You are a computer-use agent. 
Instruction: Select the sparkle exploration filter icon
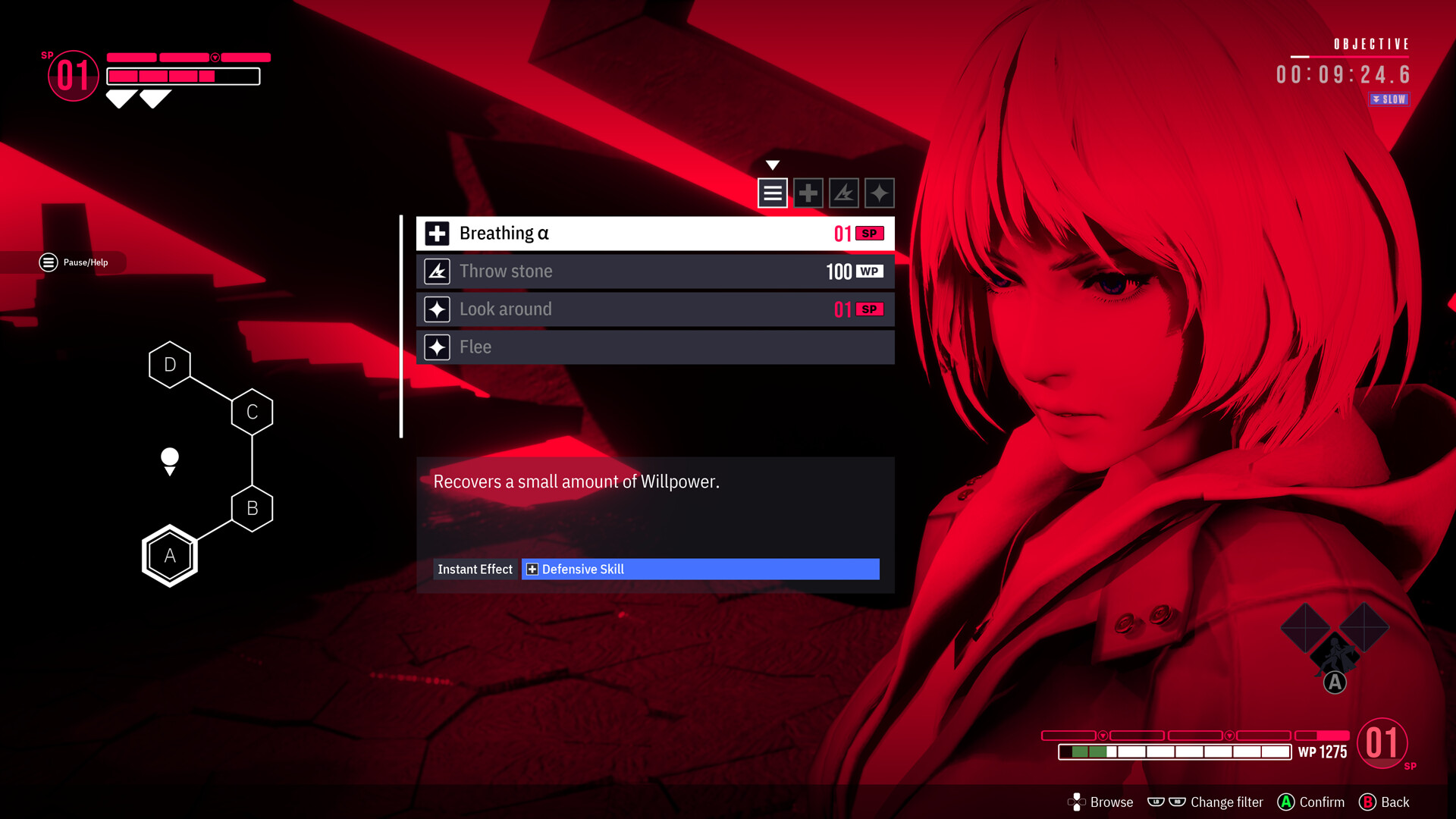[x=879, y=193]
